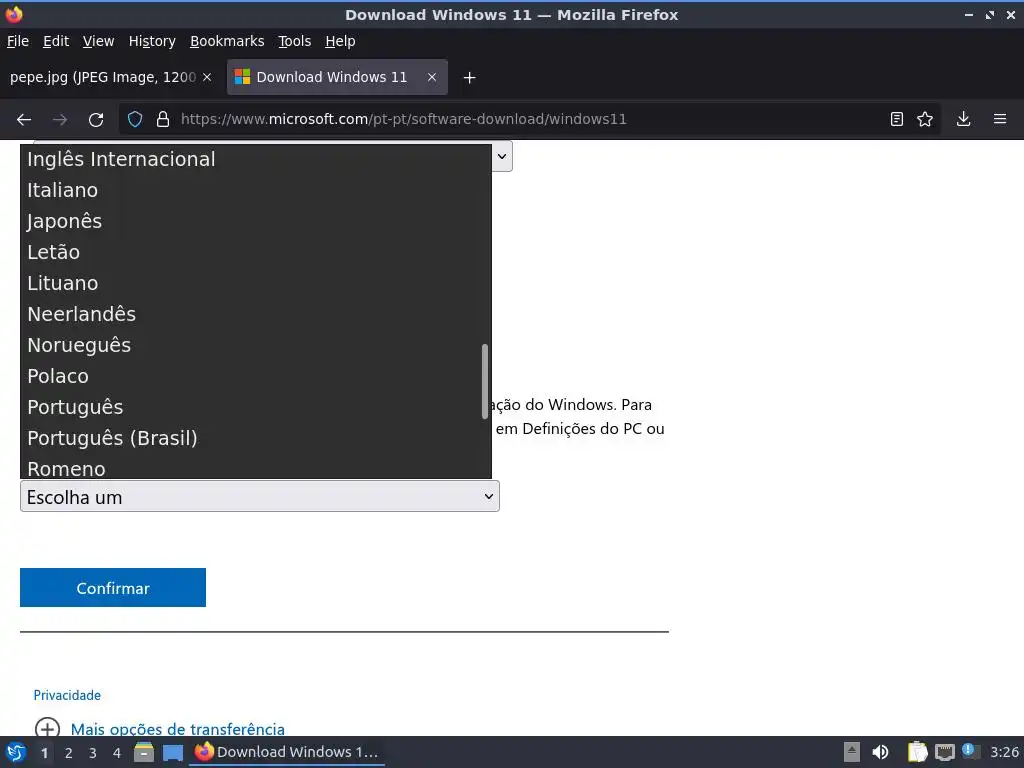Open the network tray icon
The image size is (1024, 768).
(944, 752)
